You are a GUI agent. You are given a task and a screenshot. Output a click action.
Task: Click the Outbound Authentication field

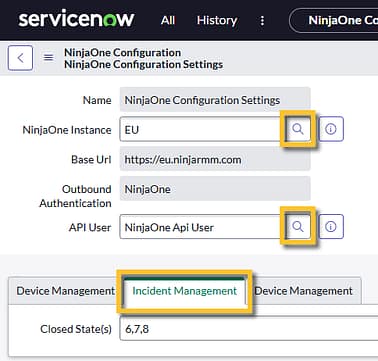coord(215,189)
